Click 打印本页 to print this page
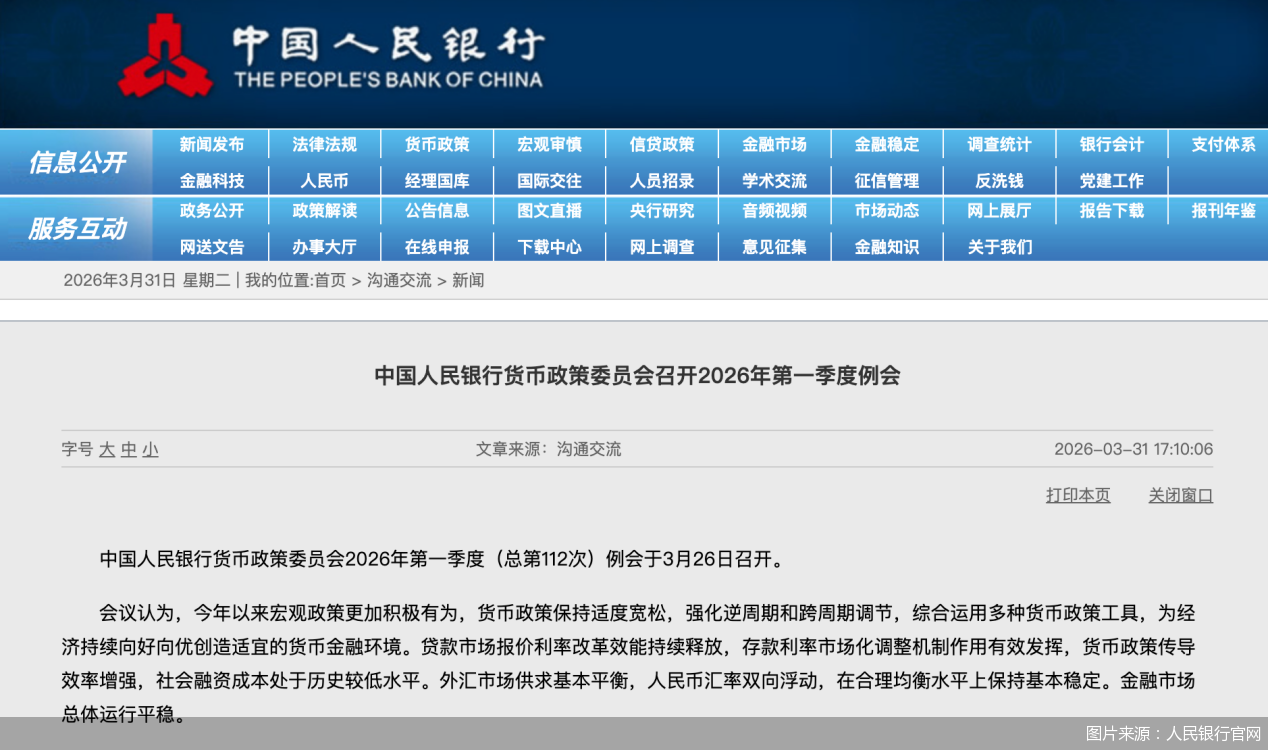Image resolution: width=1268 pixels, height=750 pixels. point(1078,495)
